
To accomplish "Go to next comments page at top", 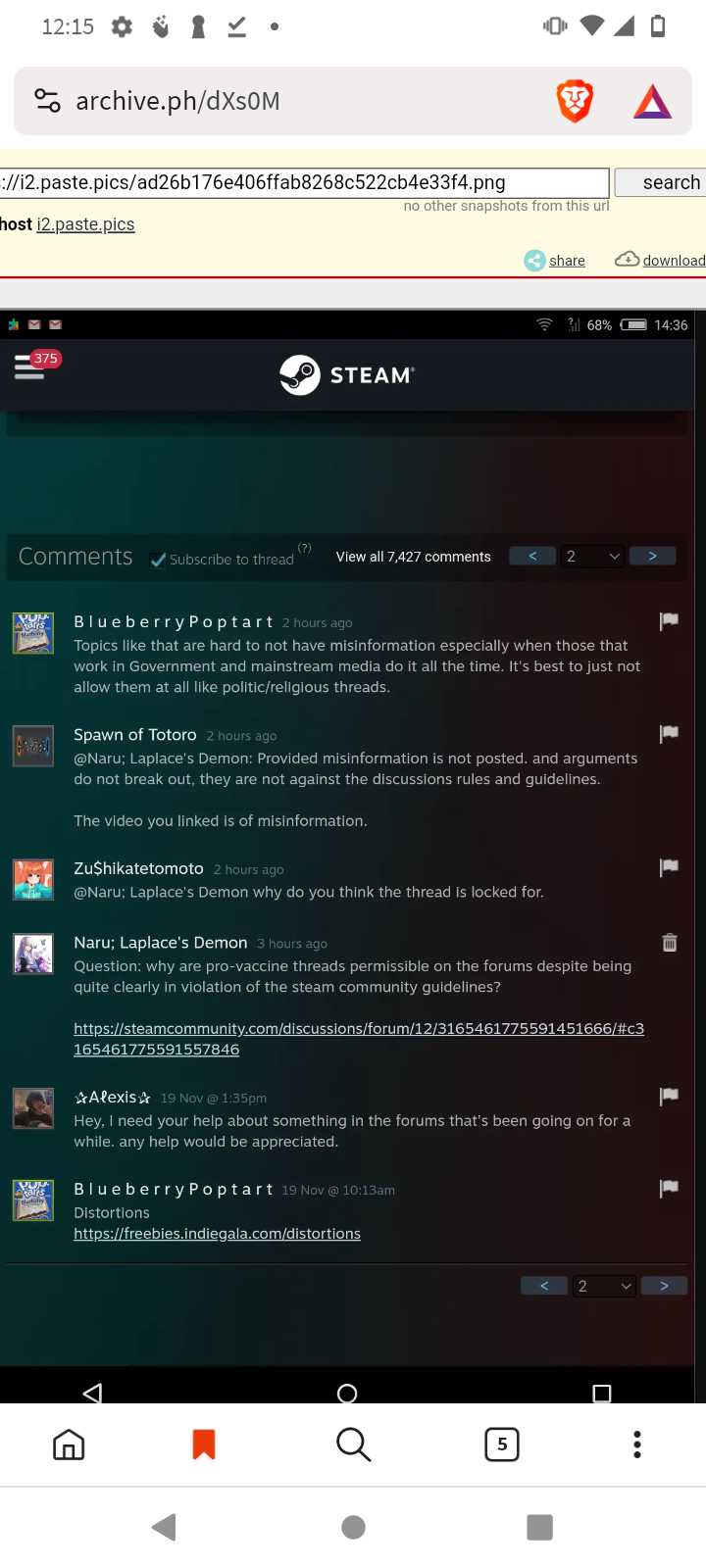I will (x=652, y=556).
